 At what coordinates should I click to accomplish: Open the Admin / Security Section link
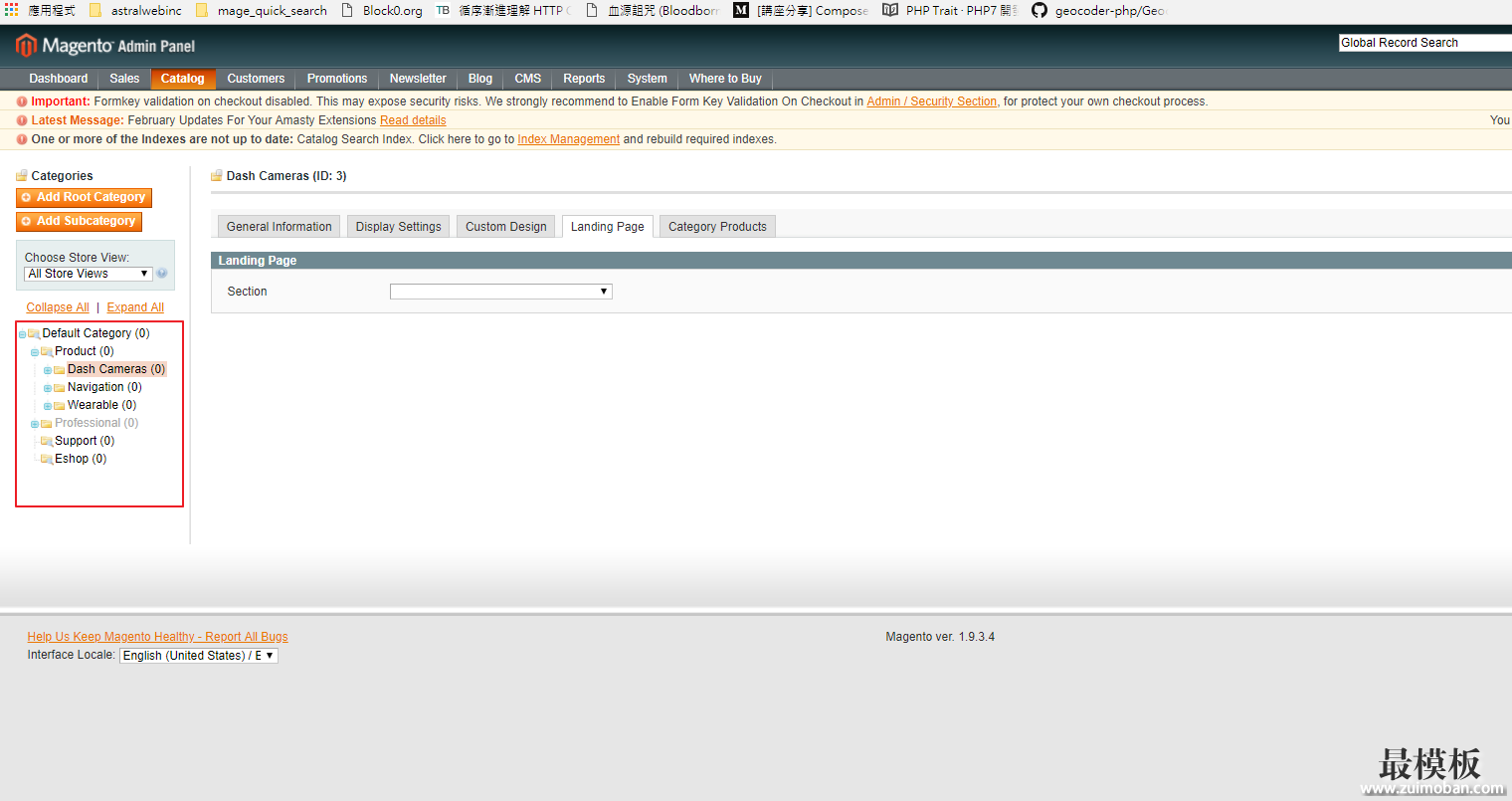932,101
